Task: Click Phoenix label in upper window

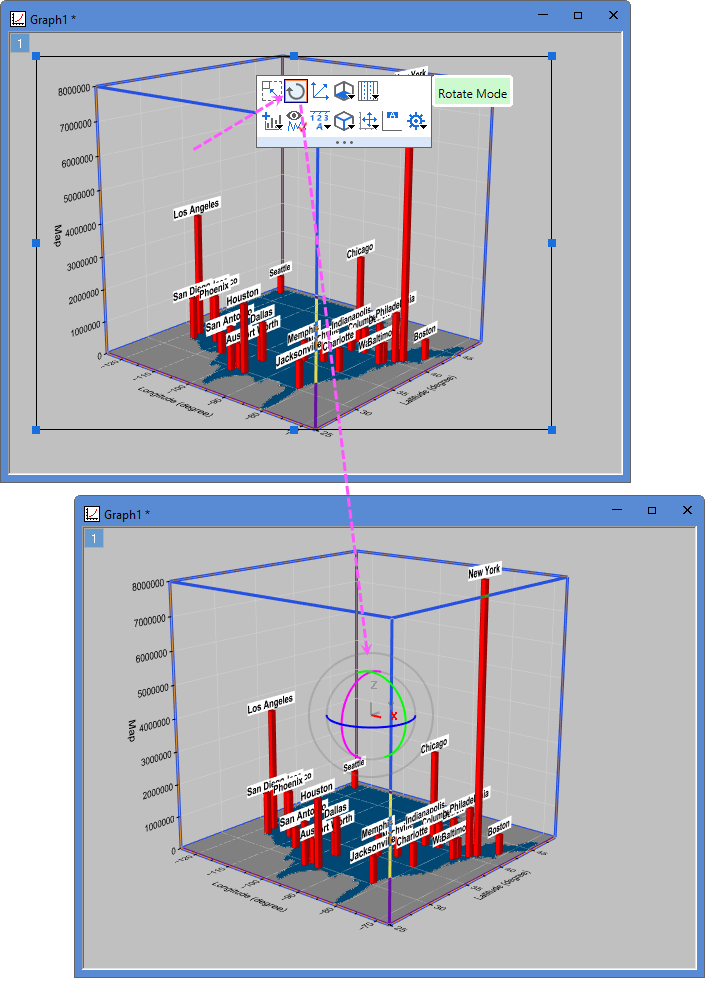Action: click(214, 289)
